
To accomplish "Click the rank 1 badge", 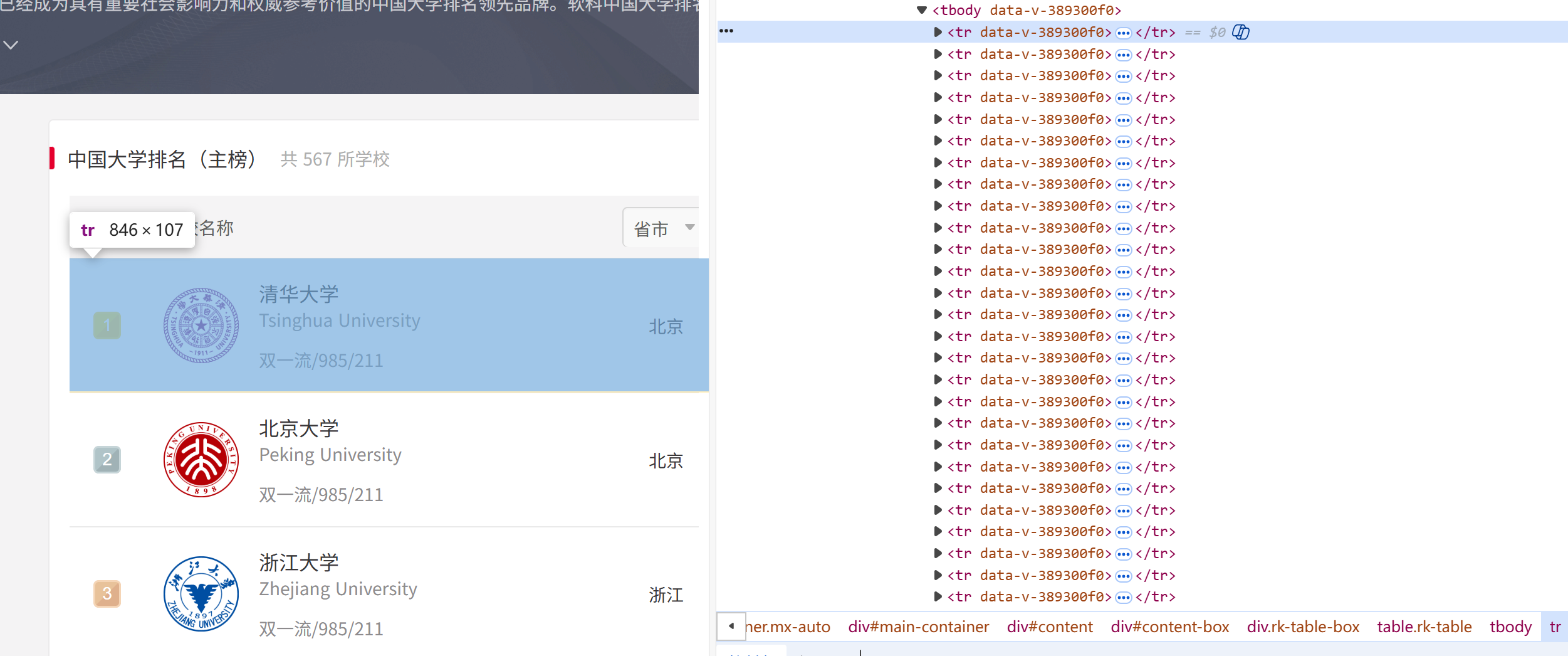I will coord(107,325).
